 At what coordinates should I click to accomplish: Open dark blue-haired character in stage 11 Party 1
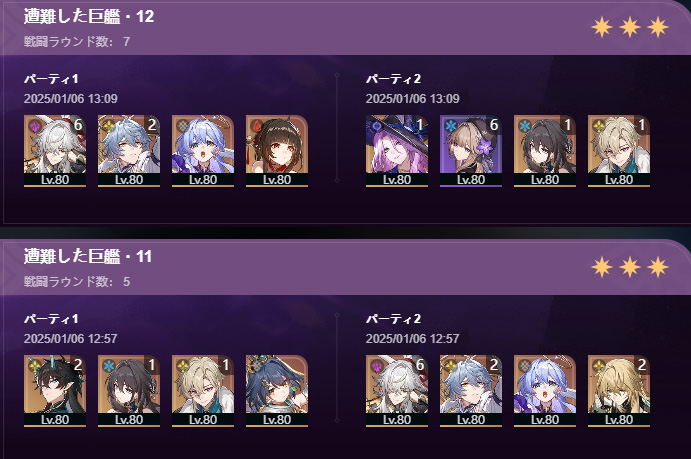277,391
